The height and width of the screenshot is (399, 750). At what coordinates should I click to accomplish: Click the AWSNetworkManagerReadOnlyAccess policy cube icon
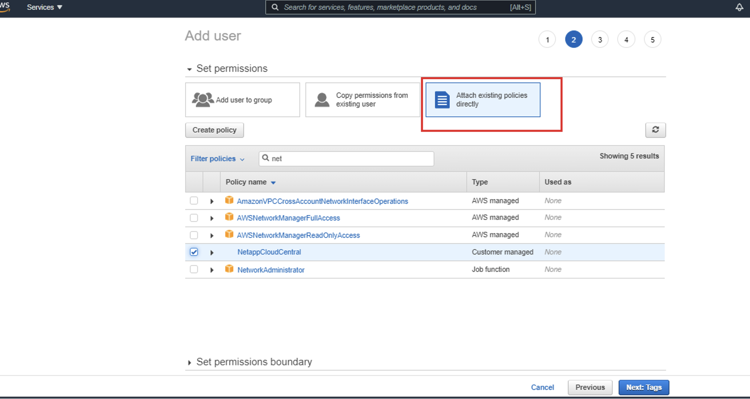[x=229, y=234]
